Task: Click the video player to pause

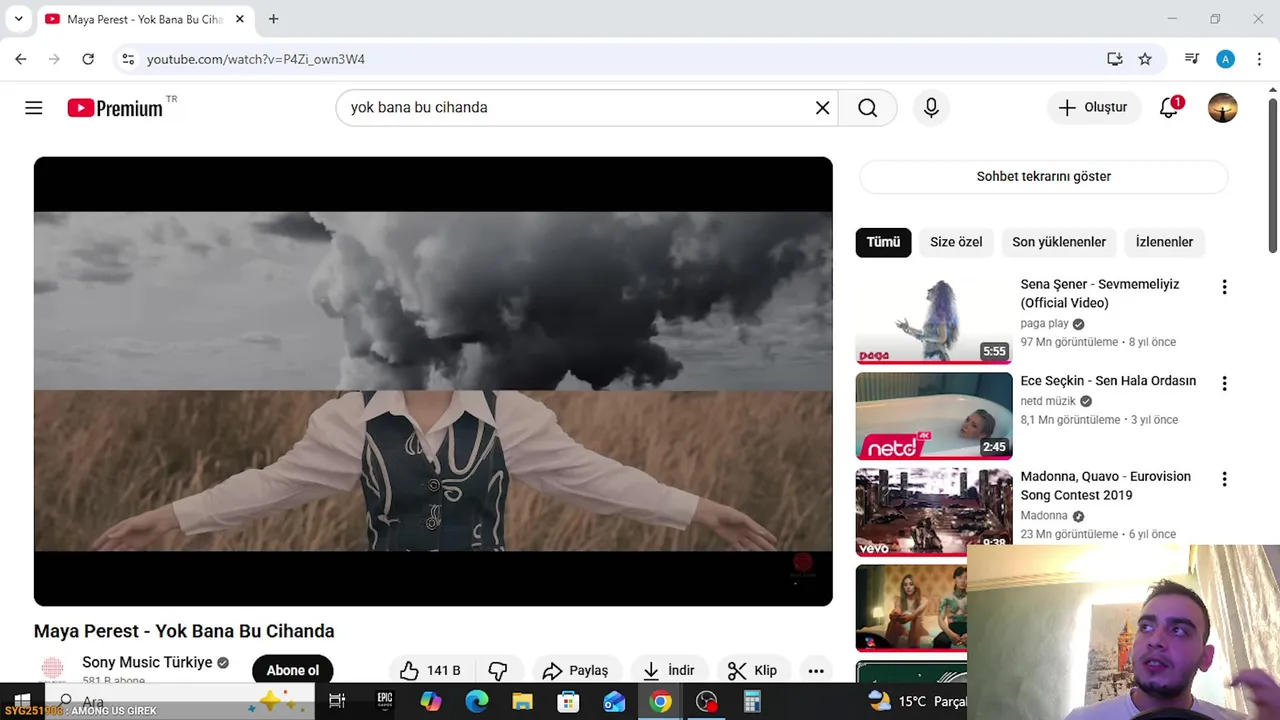Action: pyautogui.click(x=433, y=381)
